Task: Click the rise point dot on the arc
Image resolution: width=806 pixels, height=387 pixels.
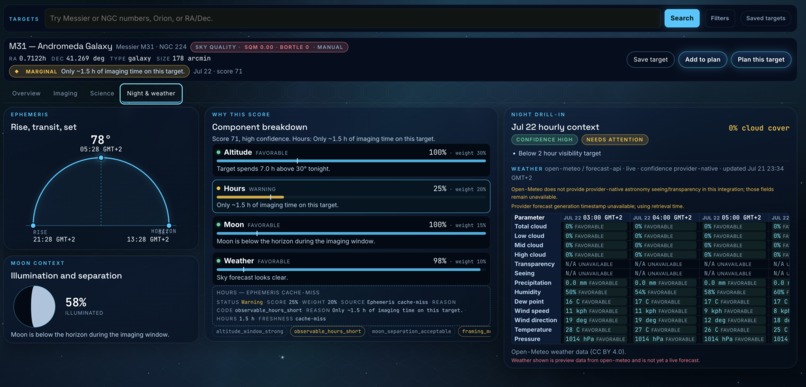Action: pos(33,226)
